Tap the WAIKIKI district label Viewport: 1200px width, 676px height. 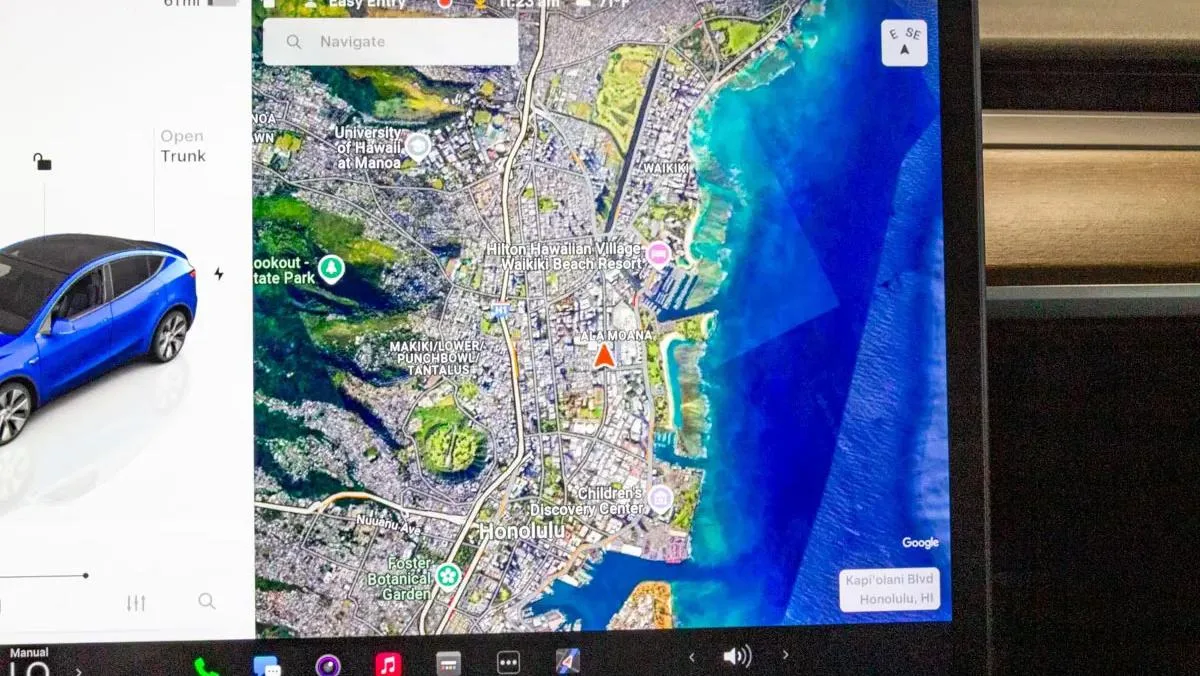tap(666, 168)
